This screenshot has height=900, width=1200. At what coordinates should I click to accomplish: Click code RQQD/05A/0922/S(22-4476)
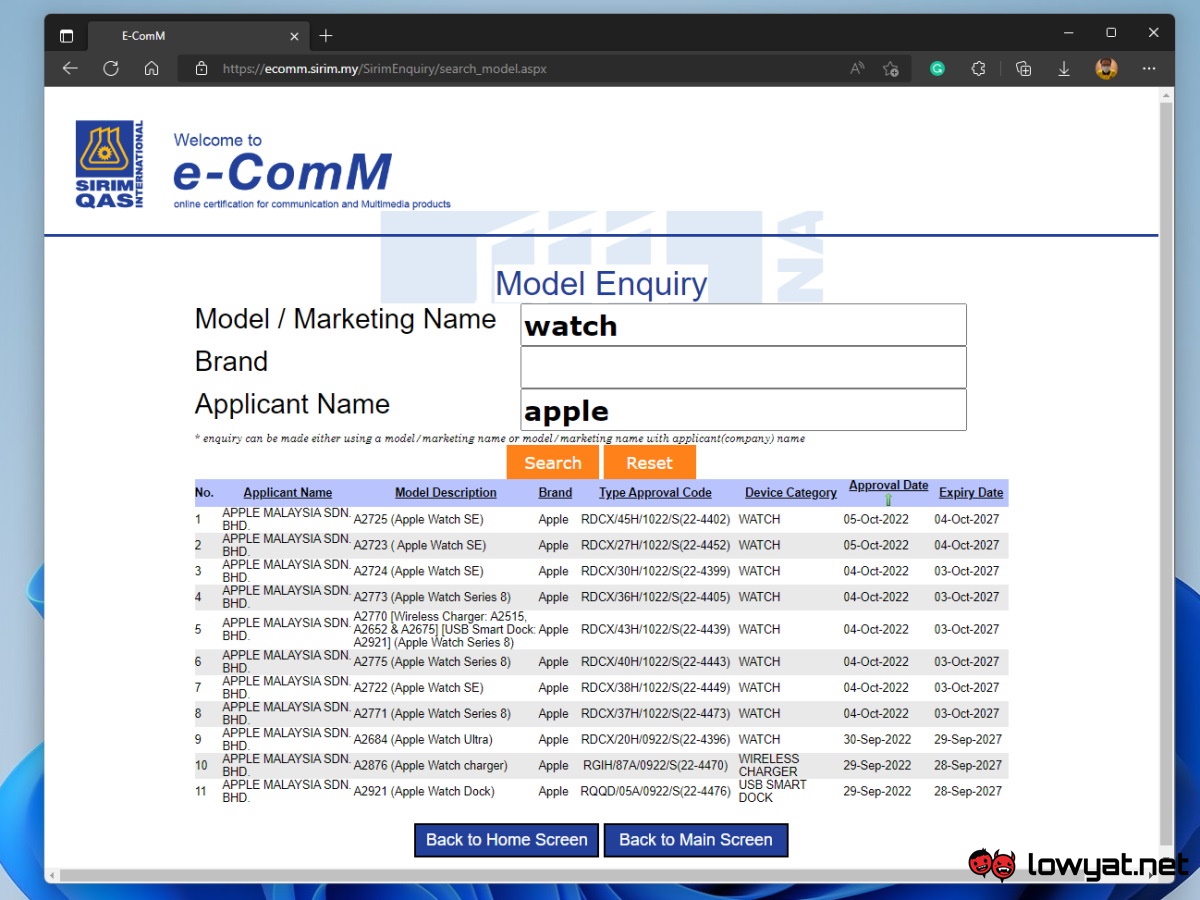tap(656, 791)
